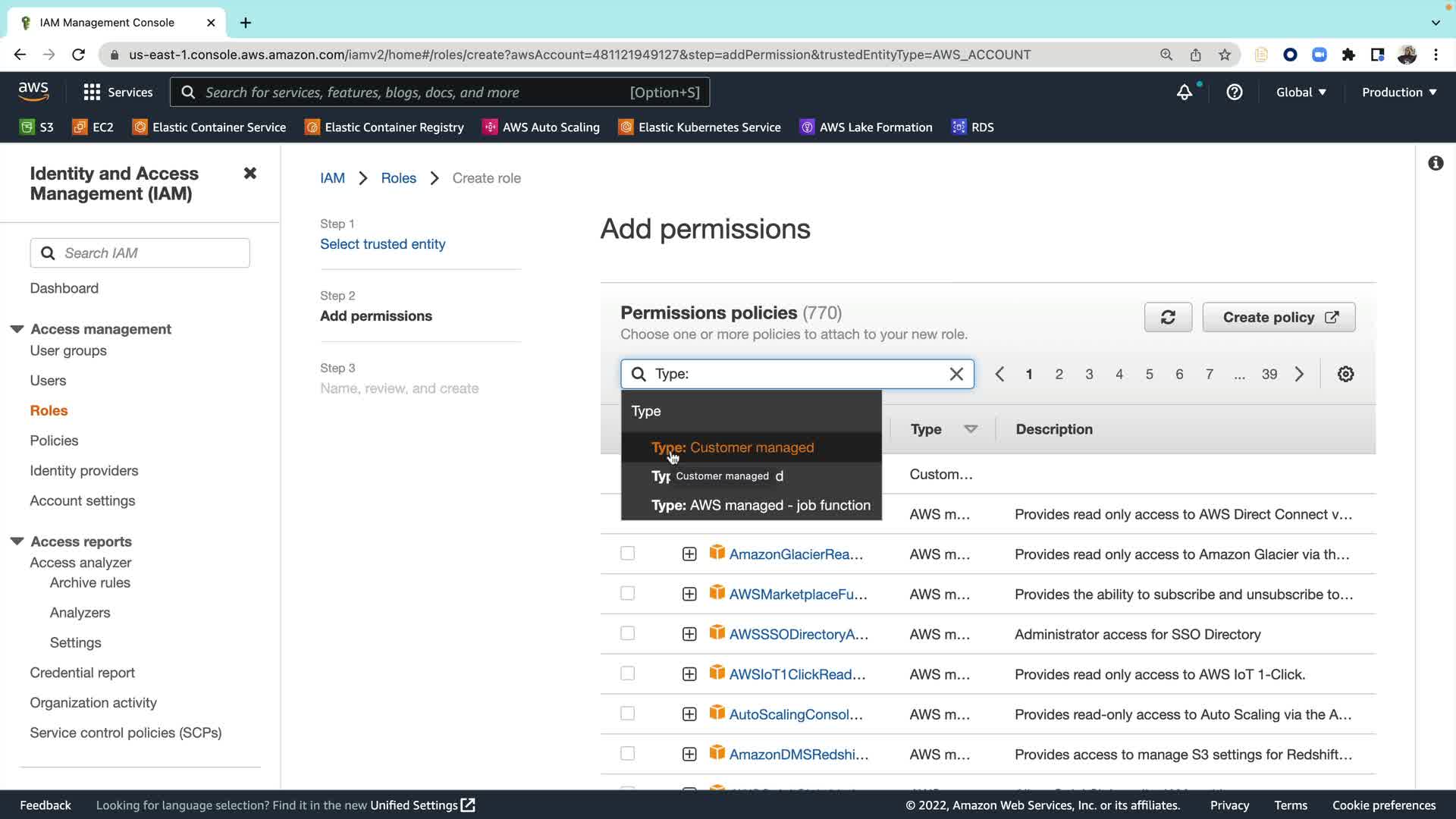
Task: Choose Type: AWS managed - job function
Action: (x=760, y=505)
